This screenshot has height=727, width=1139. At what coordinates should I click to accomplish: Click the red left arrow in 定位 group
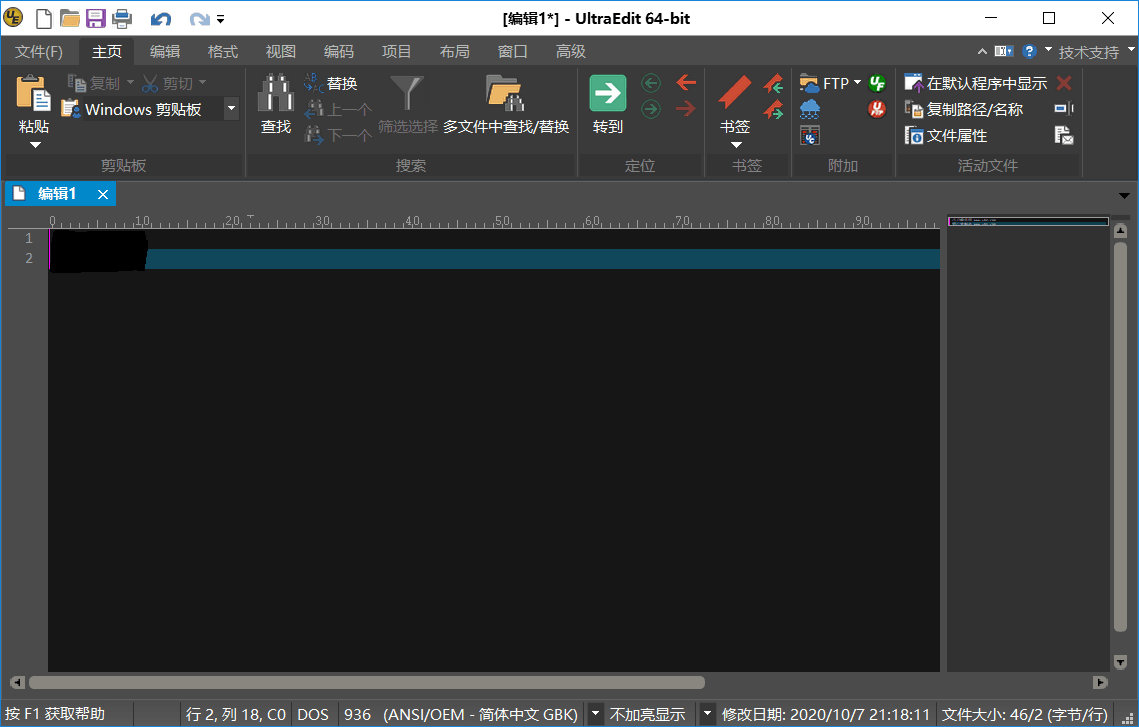686,83
